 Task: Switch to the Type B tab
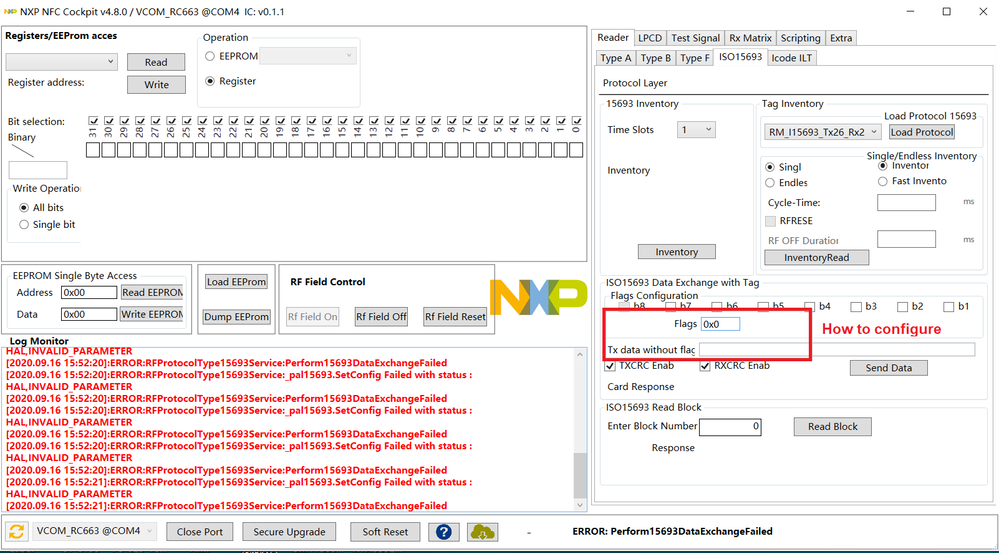pyautogui.click(x=656, y=58)
